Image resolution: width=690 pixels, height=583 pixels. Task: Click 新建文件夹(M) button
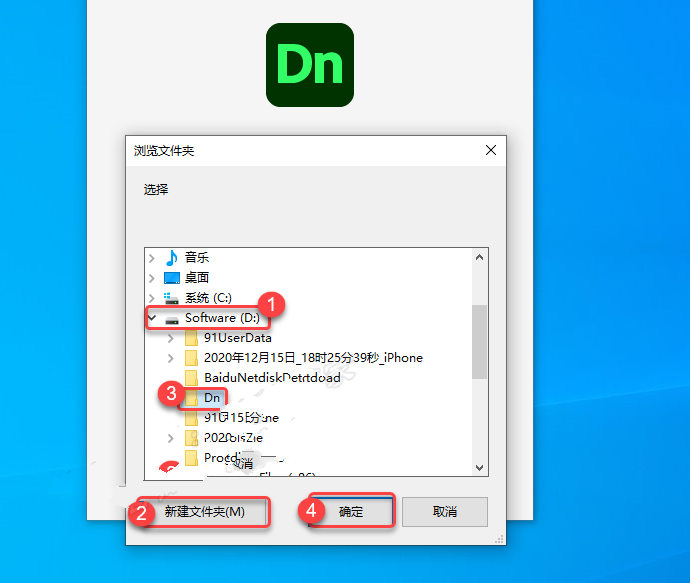click(x=204, y=511)
